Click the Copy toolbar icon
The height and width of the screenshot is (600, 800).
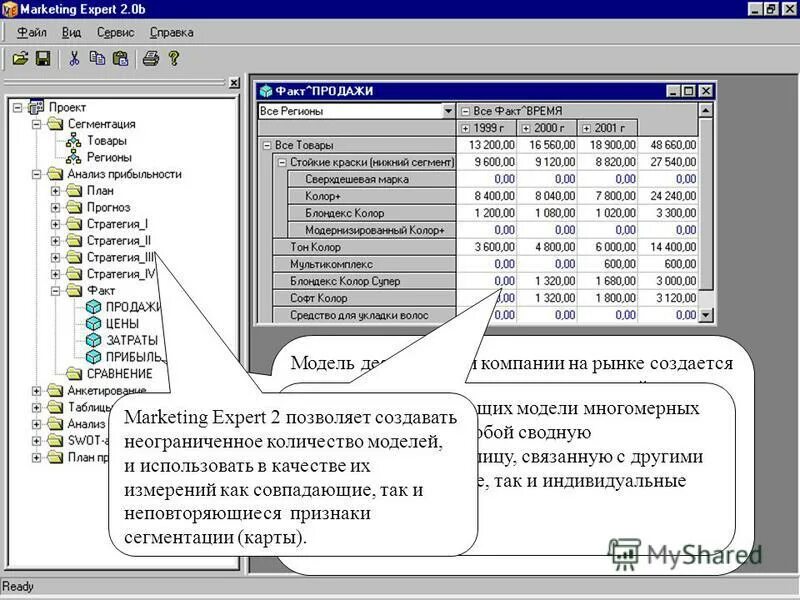pyautogui.click(x=97, y=59)
